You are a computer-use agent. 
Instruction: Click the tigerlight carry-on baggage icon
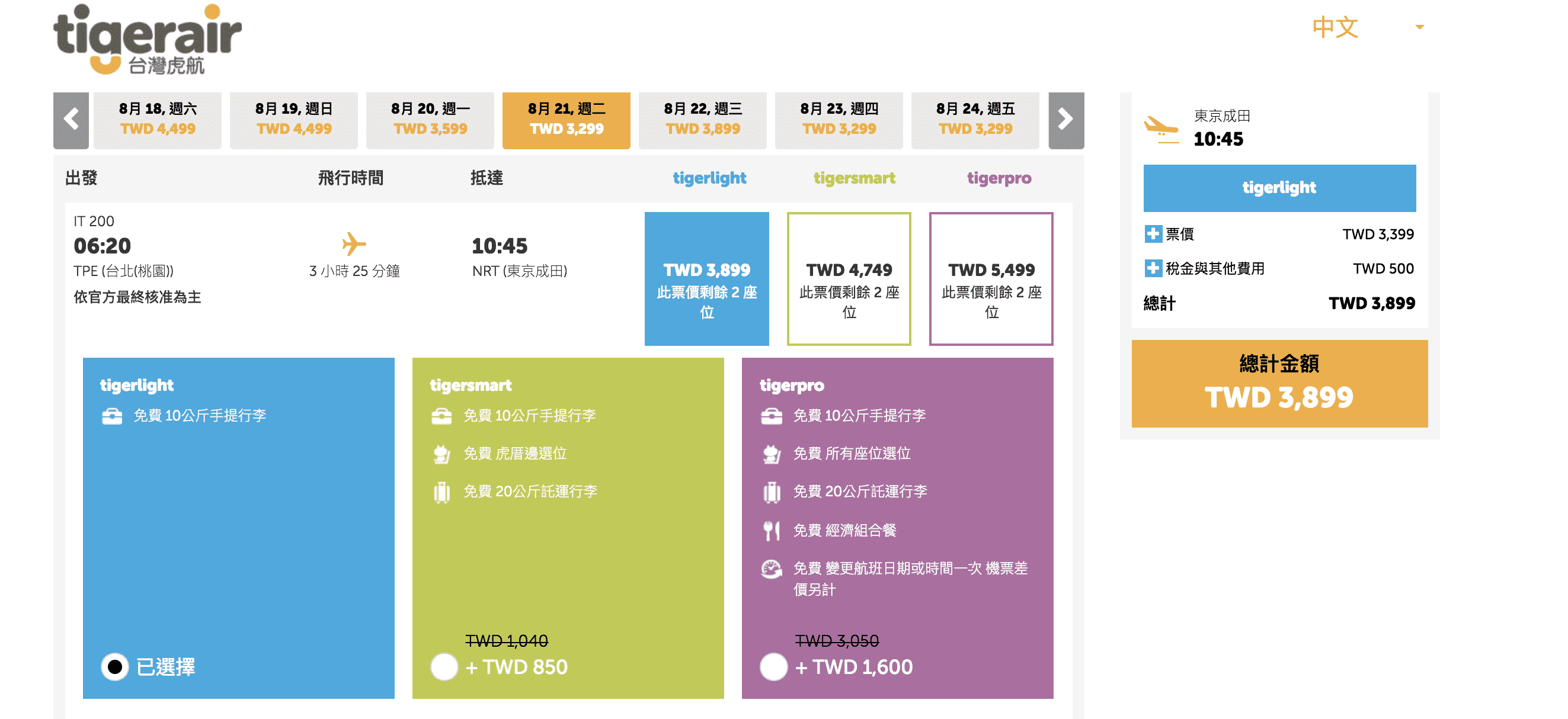[112, 416]
